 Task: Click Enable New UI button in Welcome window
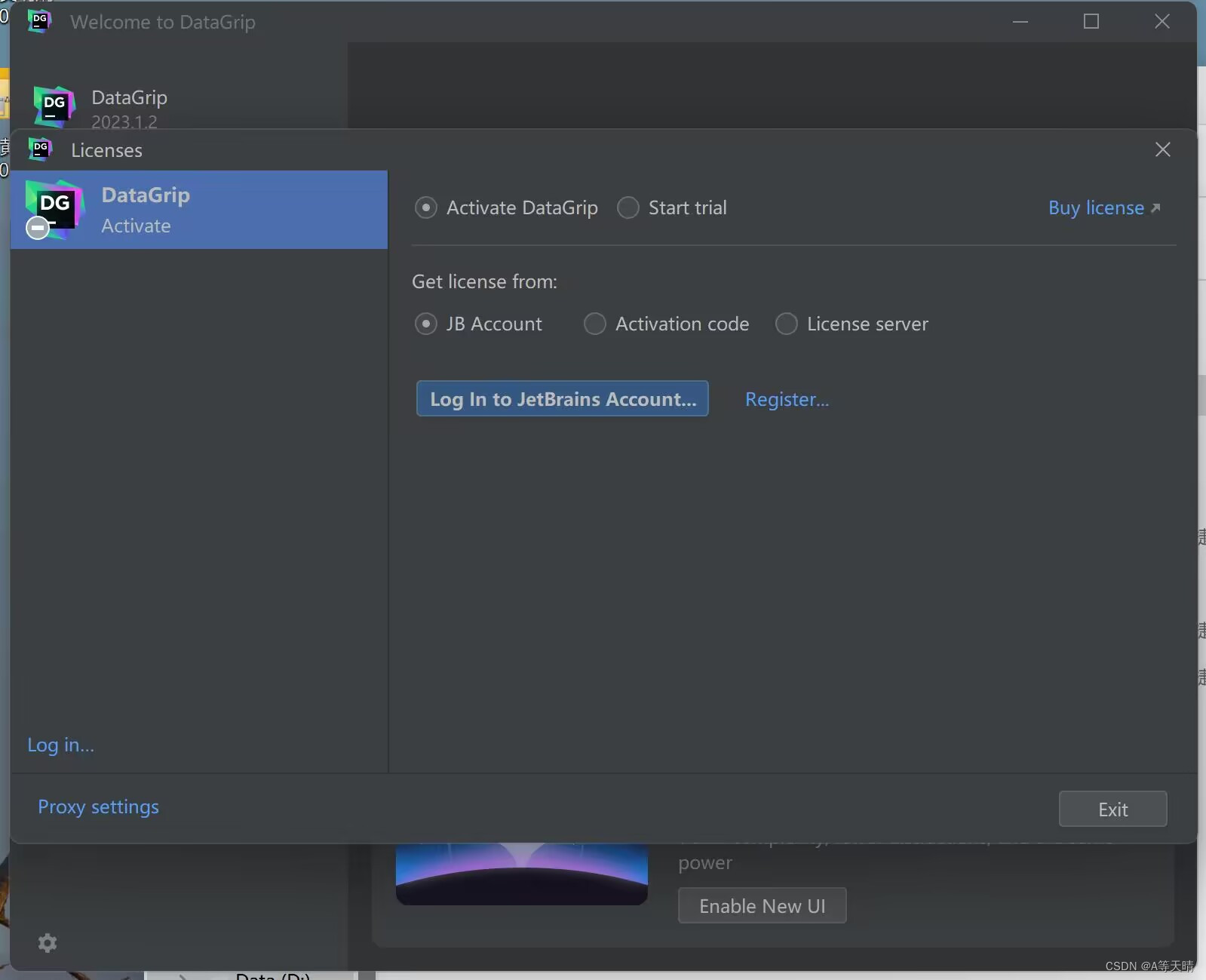762,905
